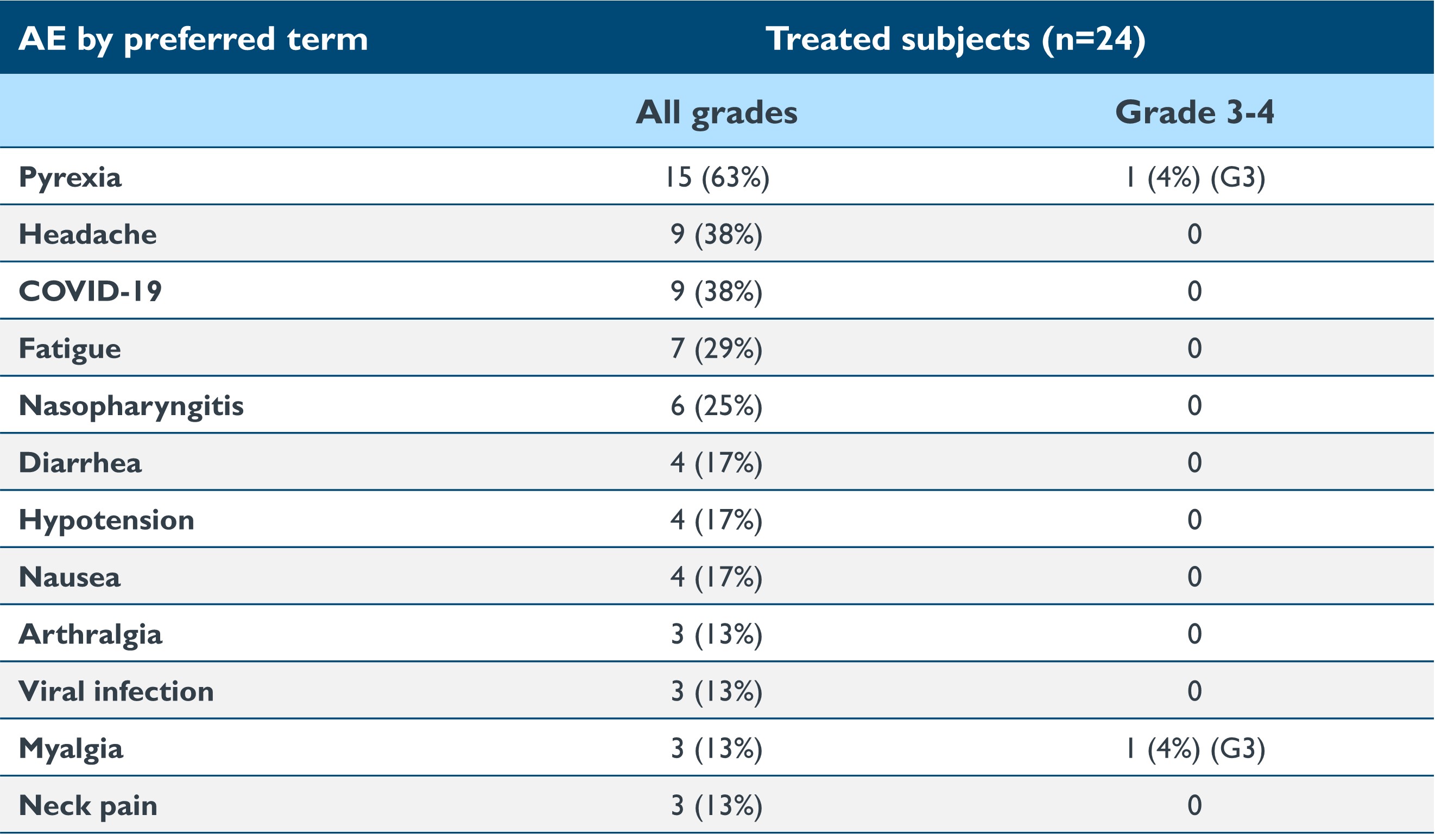This screenshot has height=840, width=1435.
Task: Click the Neck pain row label
Action: (x=88, y=806)
